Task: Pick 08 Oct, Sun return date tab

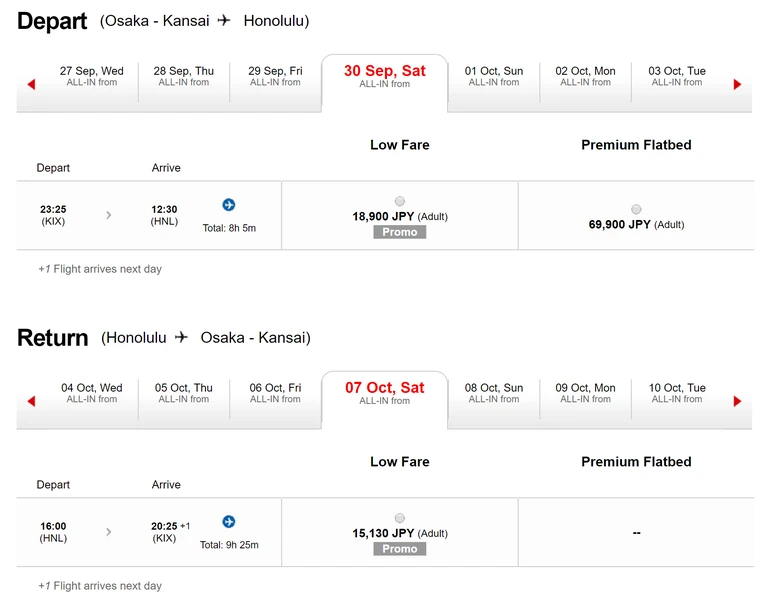Action: pyautogui.click(x=494, y=393)
